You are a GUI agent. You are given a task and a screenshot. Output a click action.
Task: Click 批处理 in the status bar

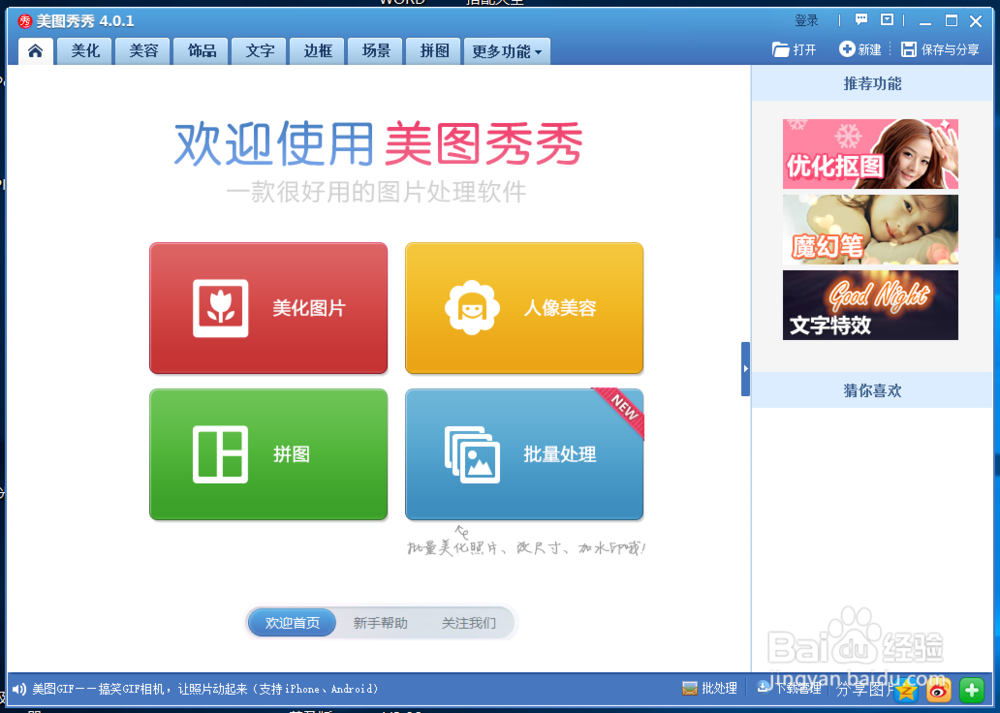pos(709,688)
